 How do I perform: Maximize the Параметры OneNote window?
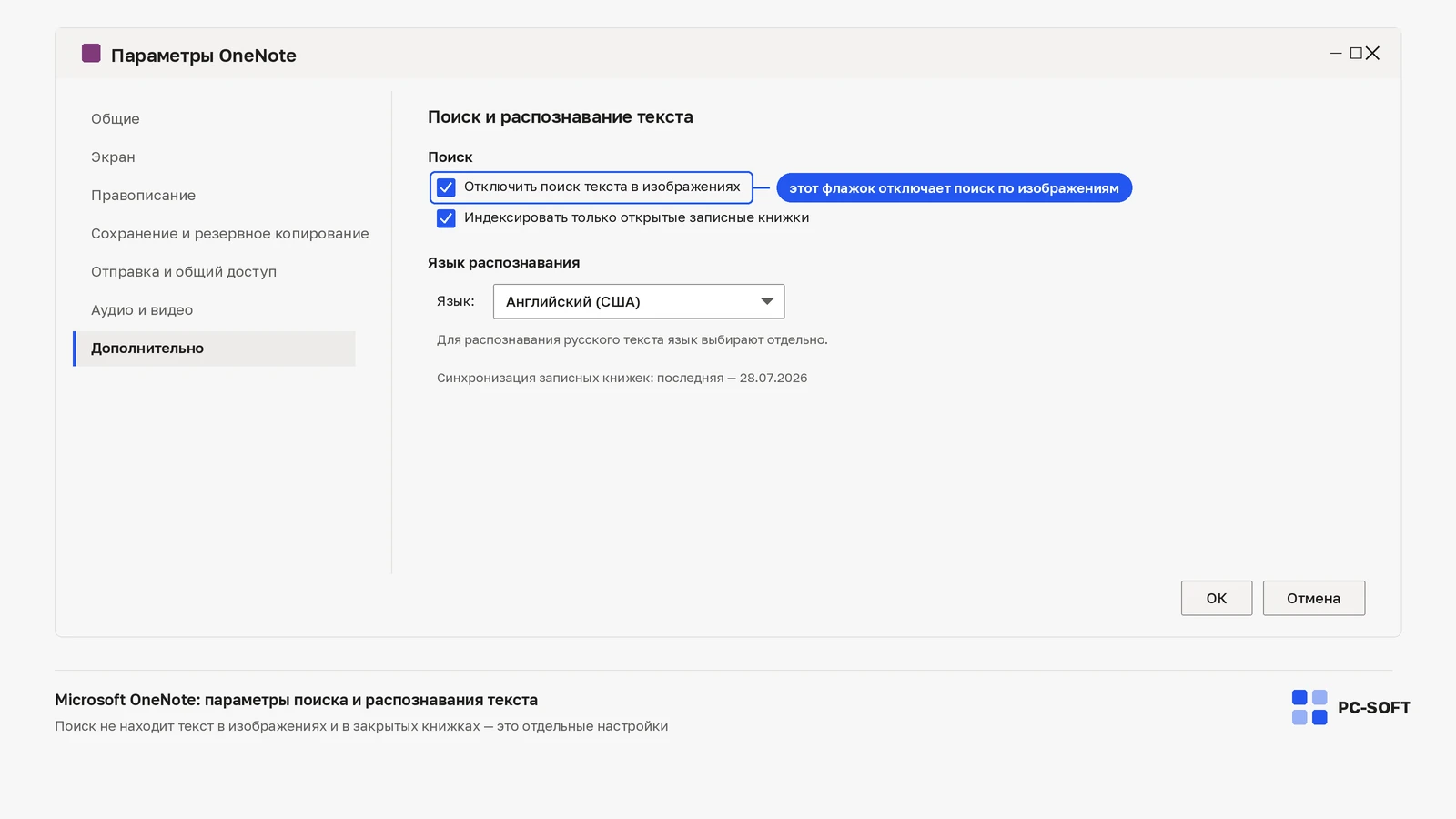(1356, 54)
